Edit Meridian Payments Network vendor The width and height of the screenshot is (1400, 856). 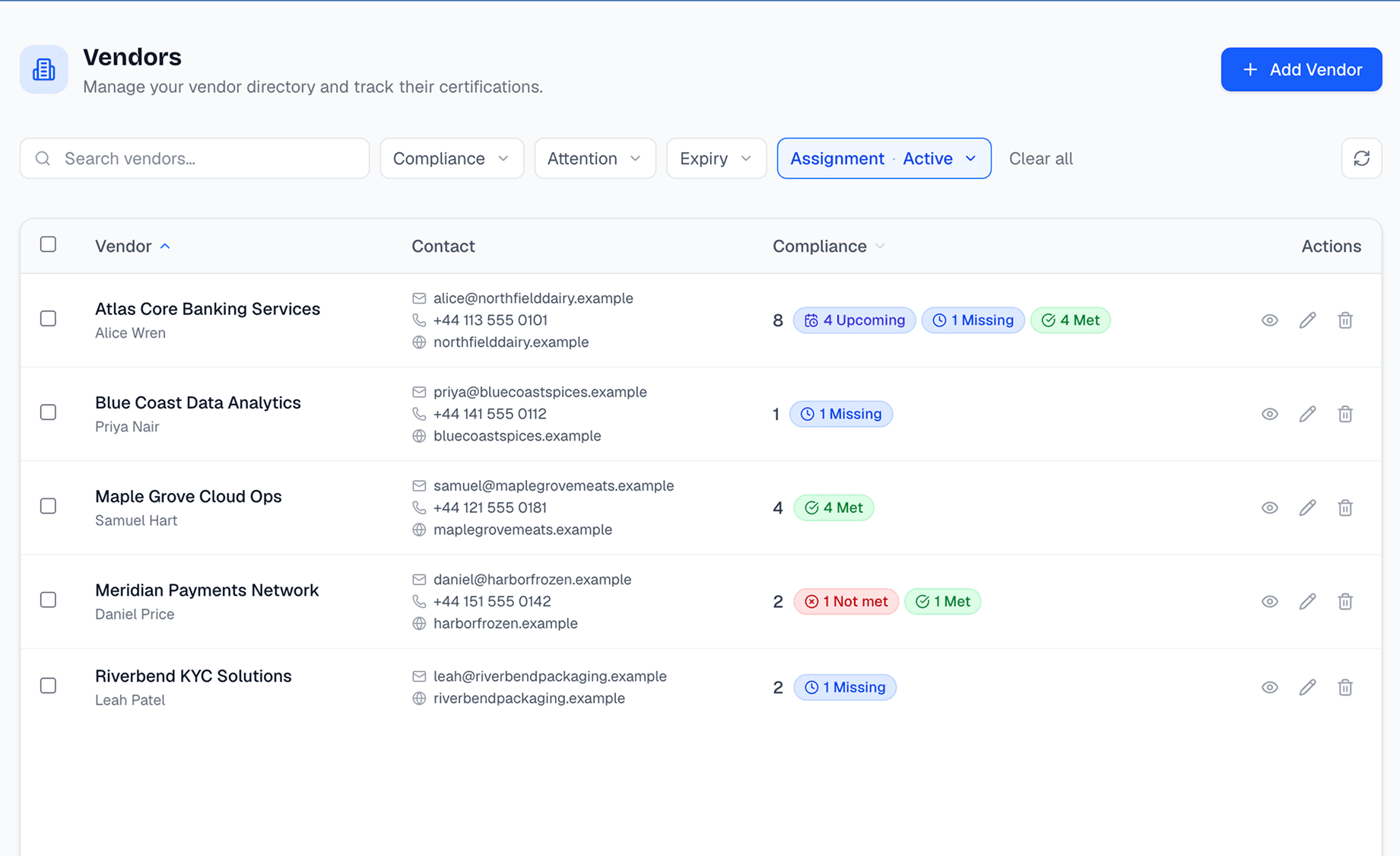pyautogui.click(x=1307, y=601)
